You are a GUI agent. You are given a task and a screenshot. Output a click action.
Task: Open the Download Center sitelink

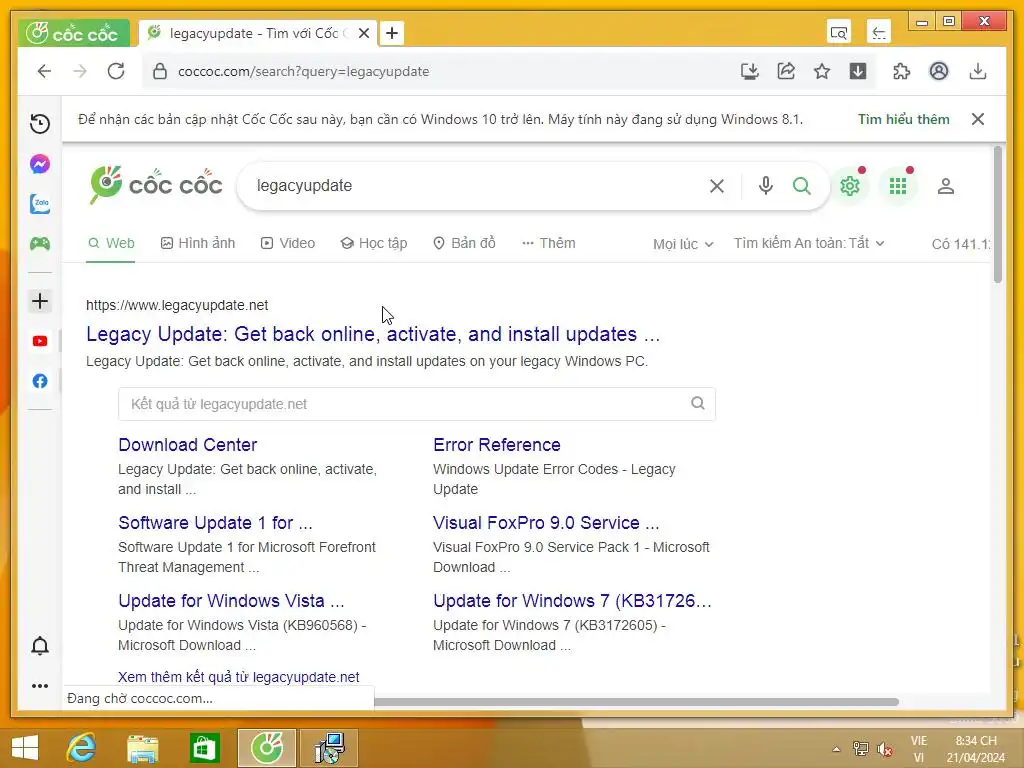[x=187, y=445]
